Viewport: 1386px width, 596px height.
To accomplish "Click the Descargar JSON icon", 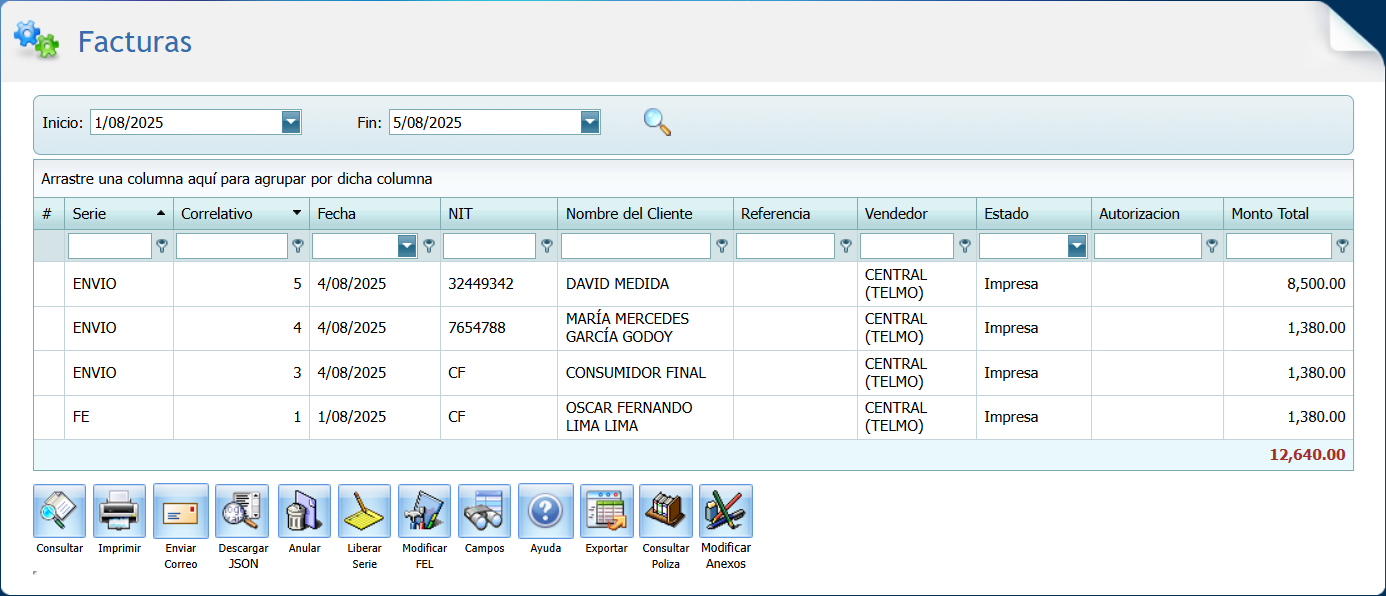I will click(242, 511).
